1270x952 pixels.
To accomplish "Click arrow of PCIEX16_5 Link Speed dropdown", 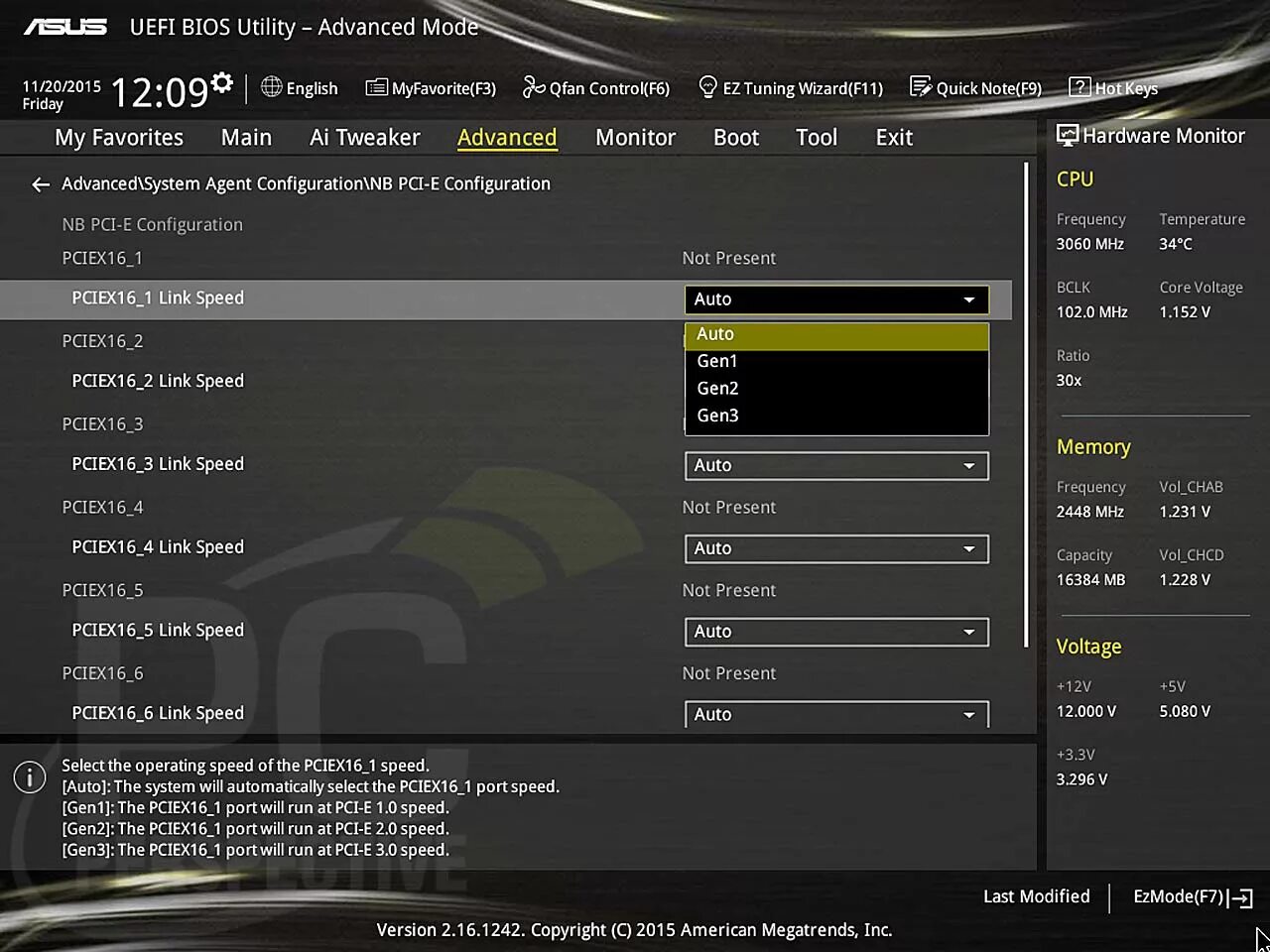I will 969,632.
